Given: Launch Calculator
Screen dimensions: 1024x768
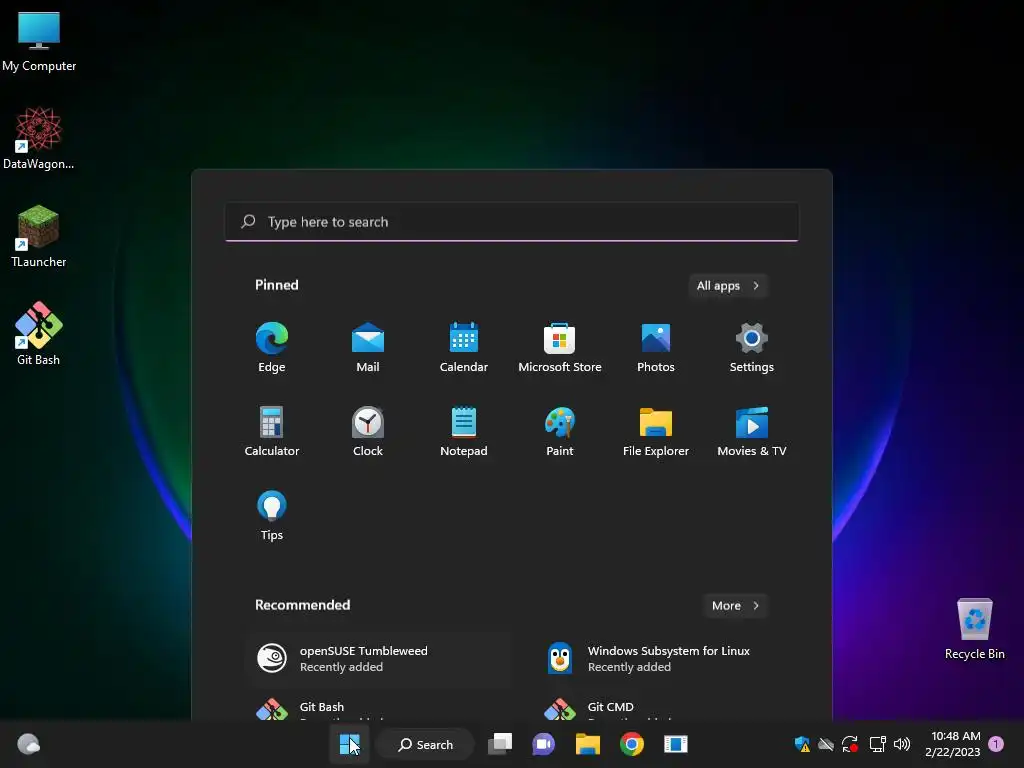Looking at the screenshot, I should tap(272, 431).
